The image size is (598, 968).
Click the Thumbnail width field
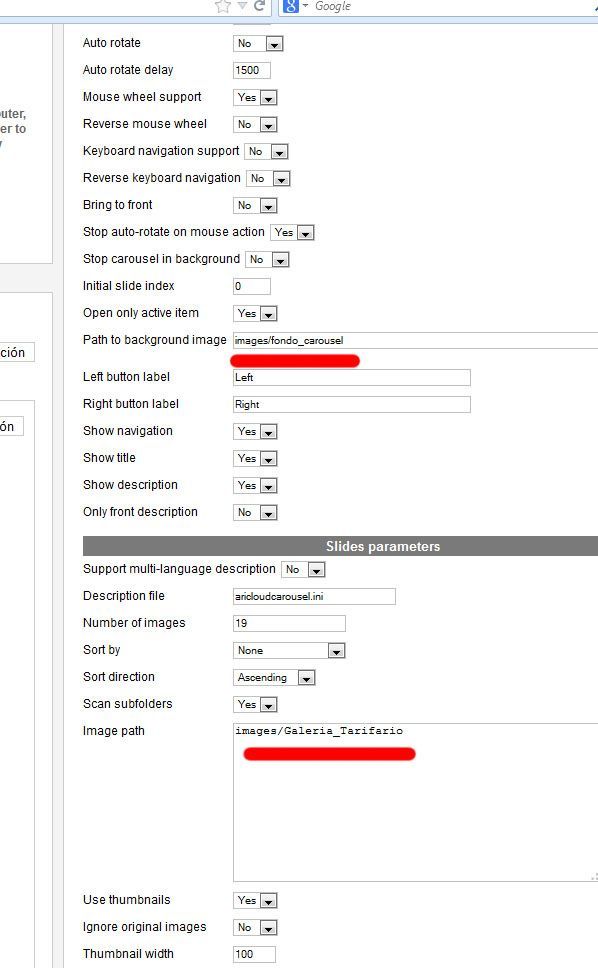point(254,954)
